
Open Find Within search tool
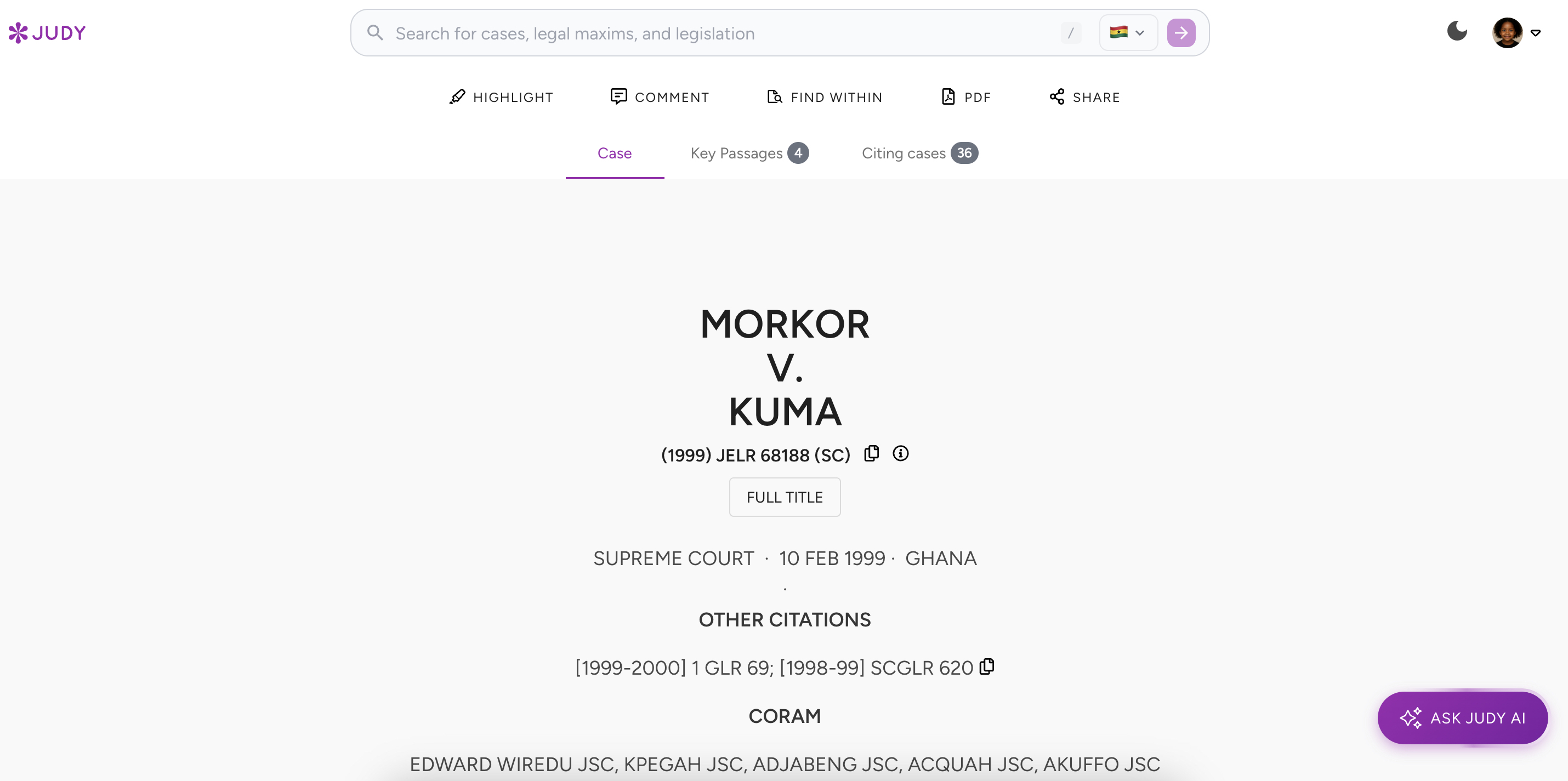coord(824,98)
